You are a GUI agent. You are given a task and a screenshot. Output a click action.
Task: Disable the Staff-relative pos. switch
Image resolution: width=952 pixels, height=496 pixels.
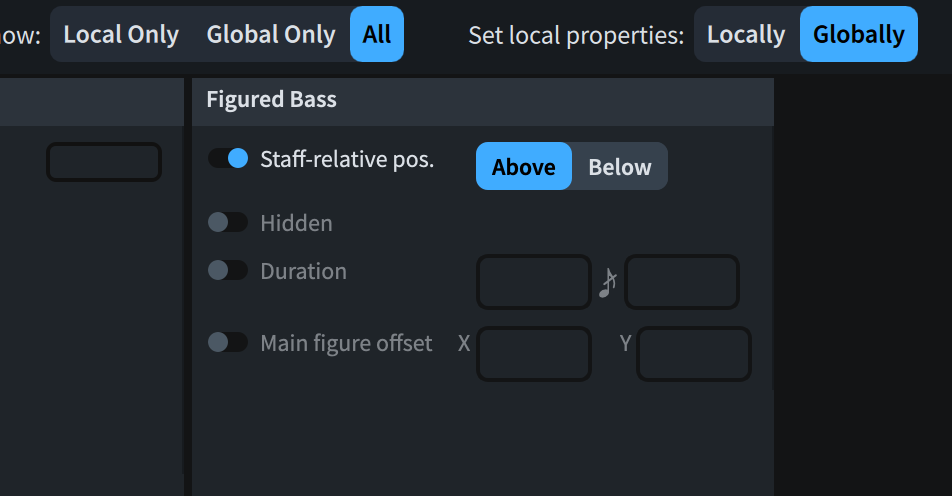228,159
